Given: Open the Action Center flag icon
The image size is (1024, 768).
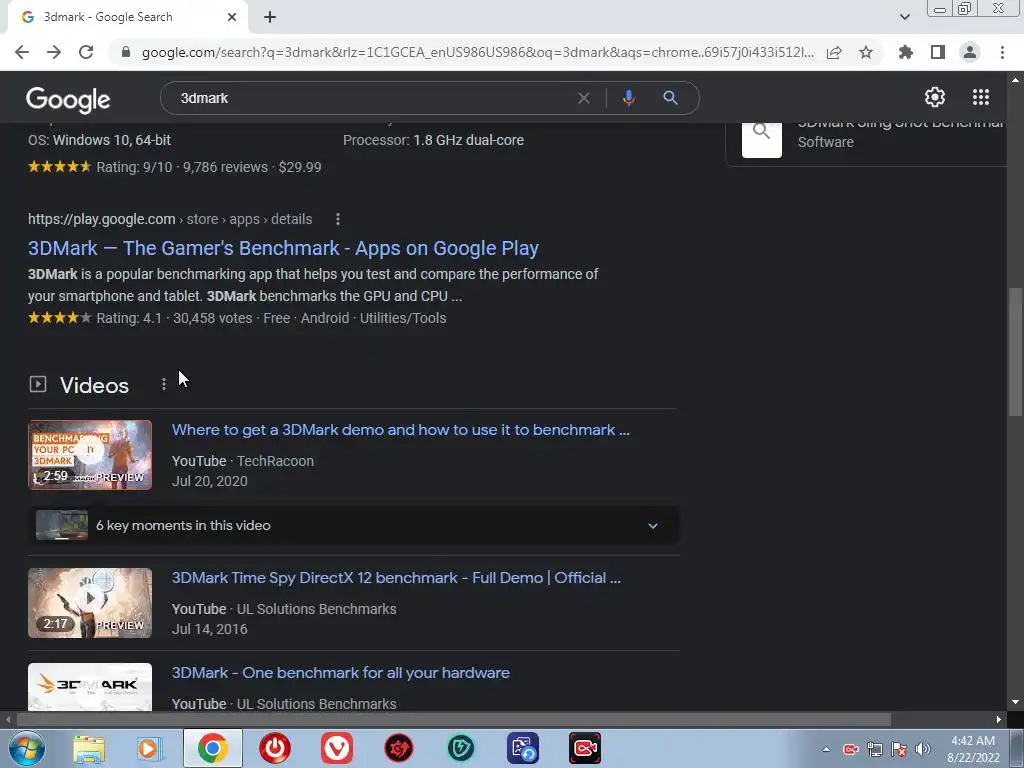Looking at the screenshot, I should click(899, 749).
